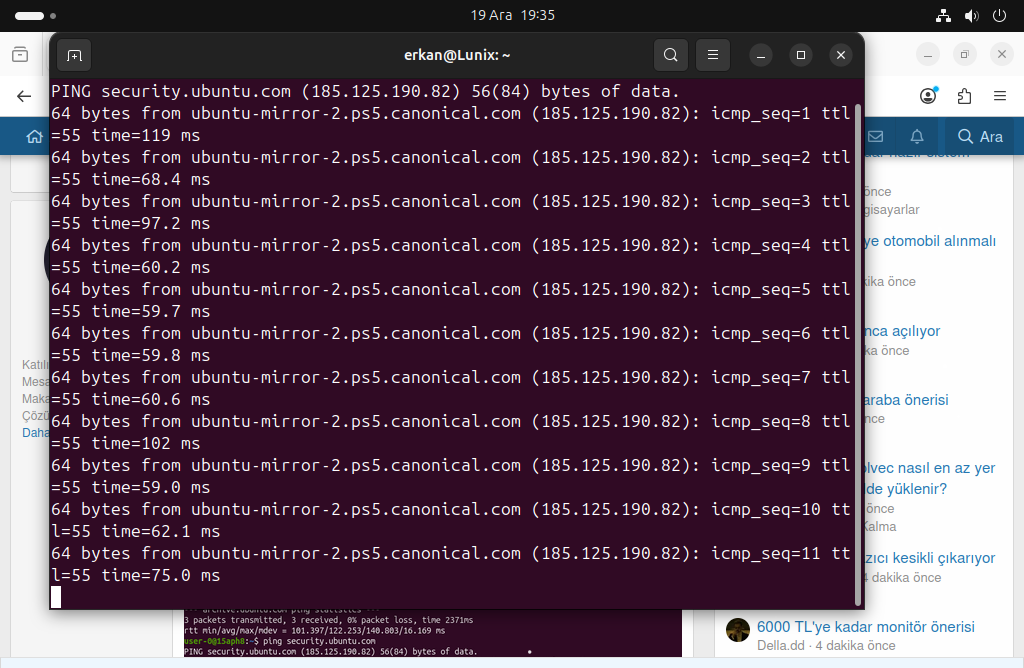The image size is (1024, 668).
Task: Search in the terminal window
Action: (x=671, y=56)
